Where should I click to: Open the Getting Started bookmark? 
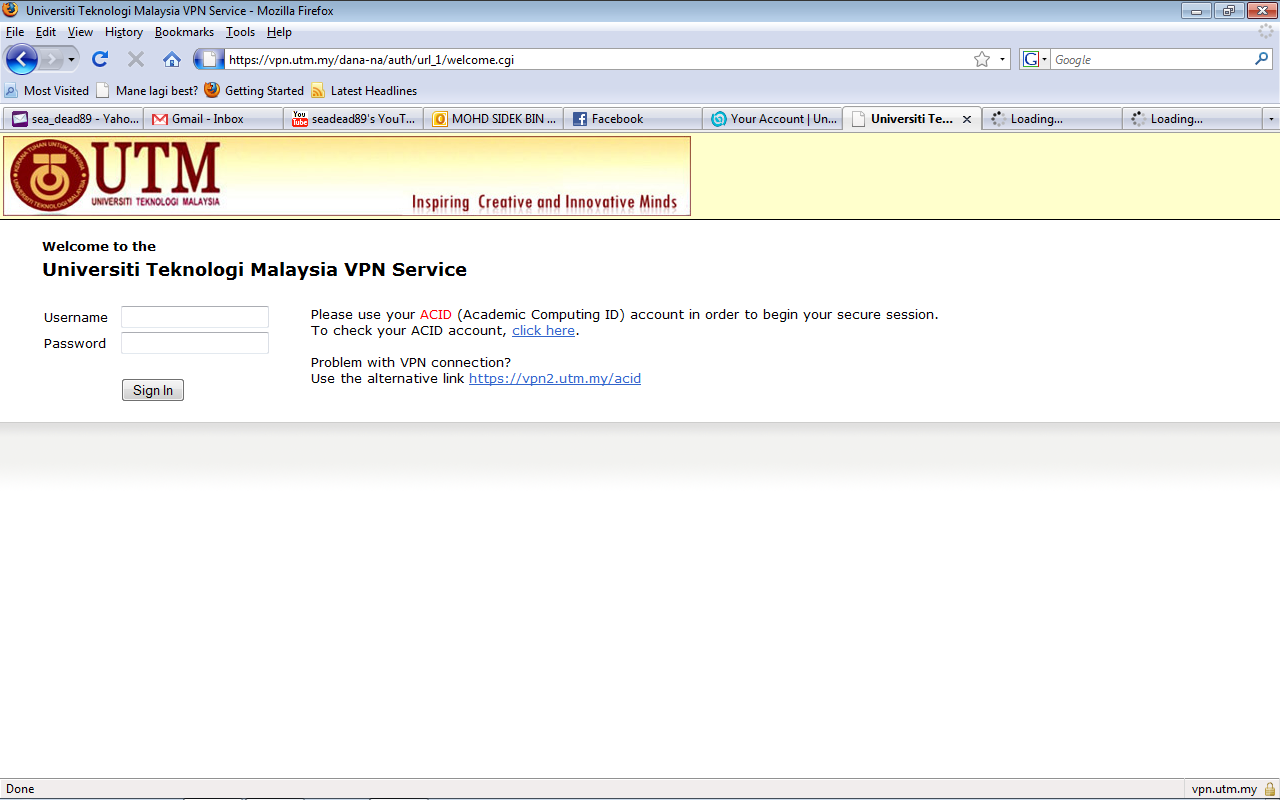click(254, 90)
